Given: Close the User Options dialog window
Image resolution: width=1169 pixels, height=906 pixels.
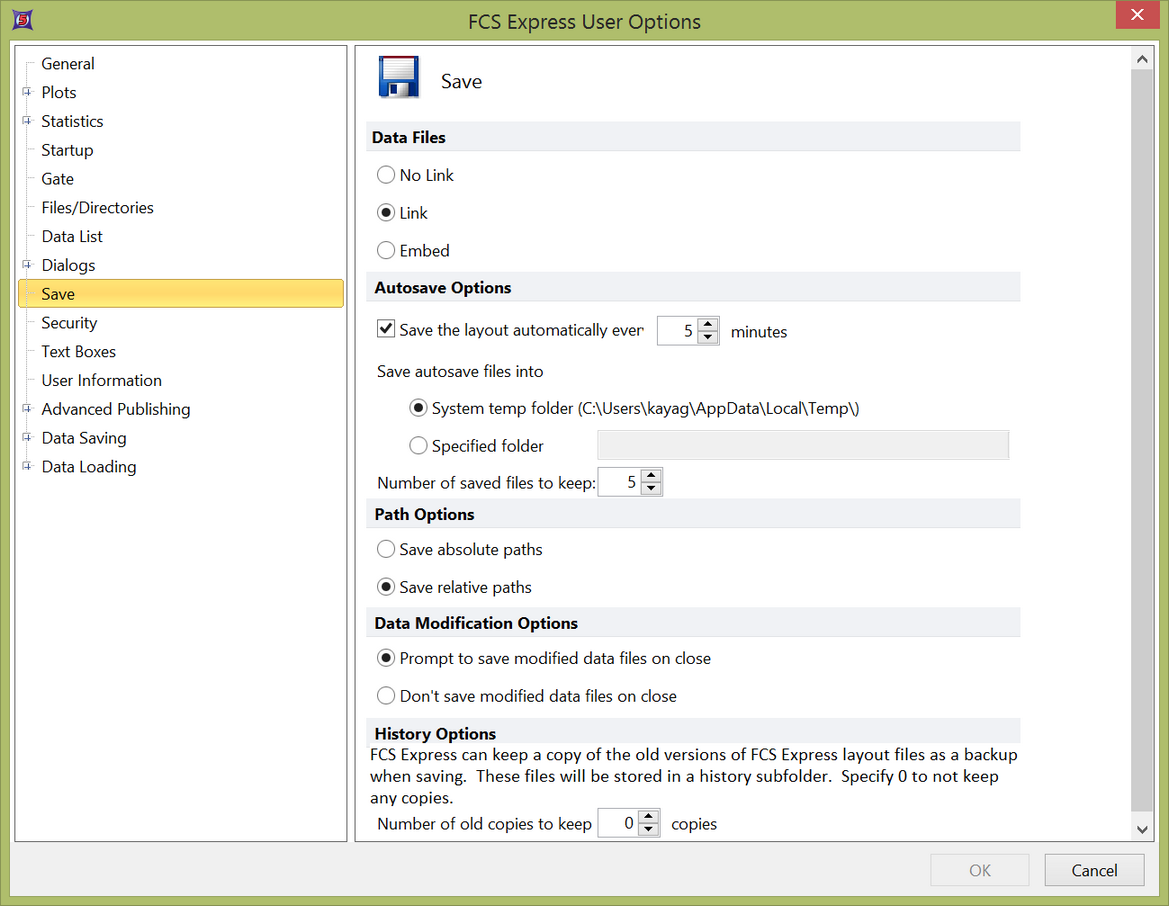Looking at the screenshot, I should pos(1136,16).
